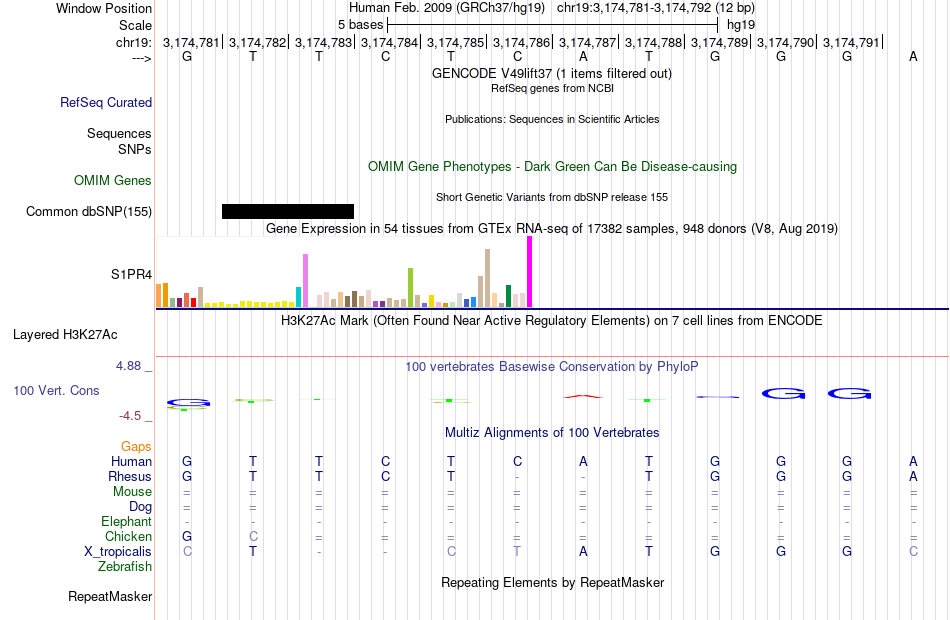Click the Sequences track label
The height and width of the screenshot is (620, 950).
coord(119,133)
